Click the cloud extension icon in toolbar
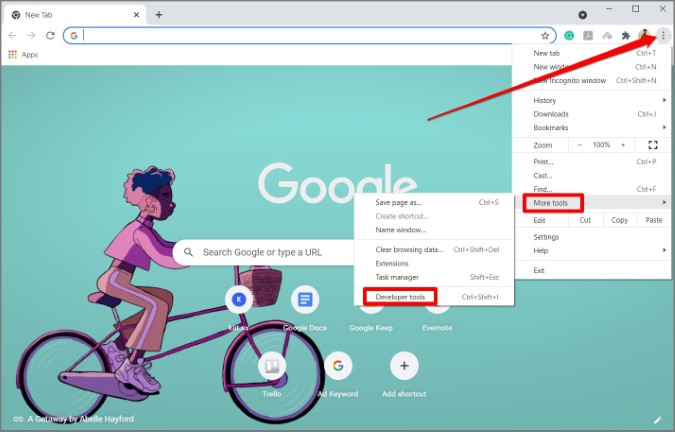Viewport: 675px width, 432px height. coord(607,36)
